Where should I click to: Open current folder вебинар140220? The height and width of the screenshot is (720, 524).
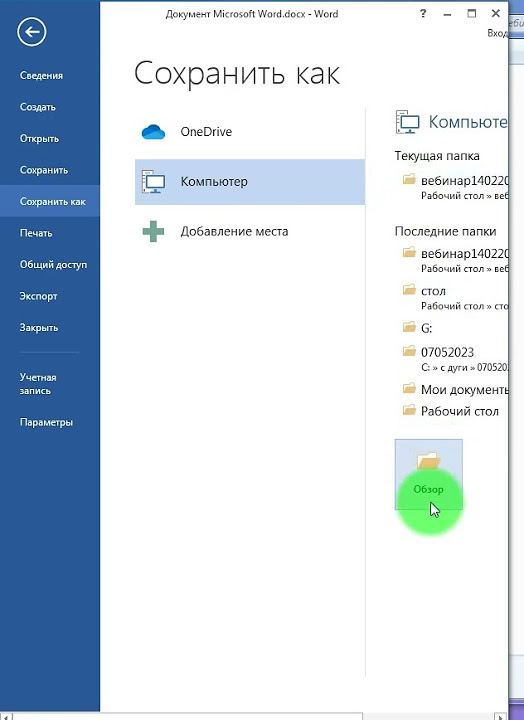pyautogui.click(x=452, y=187)
